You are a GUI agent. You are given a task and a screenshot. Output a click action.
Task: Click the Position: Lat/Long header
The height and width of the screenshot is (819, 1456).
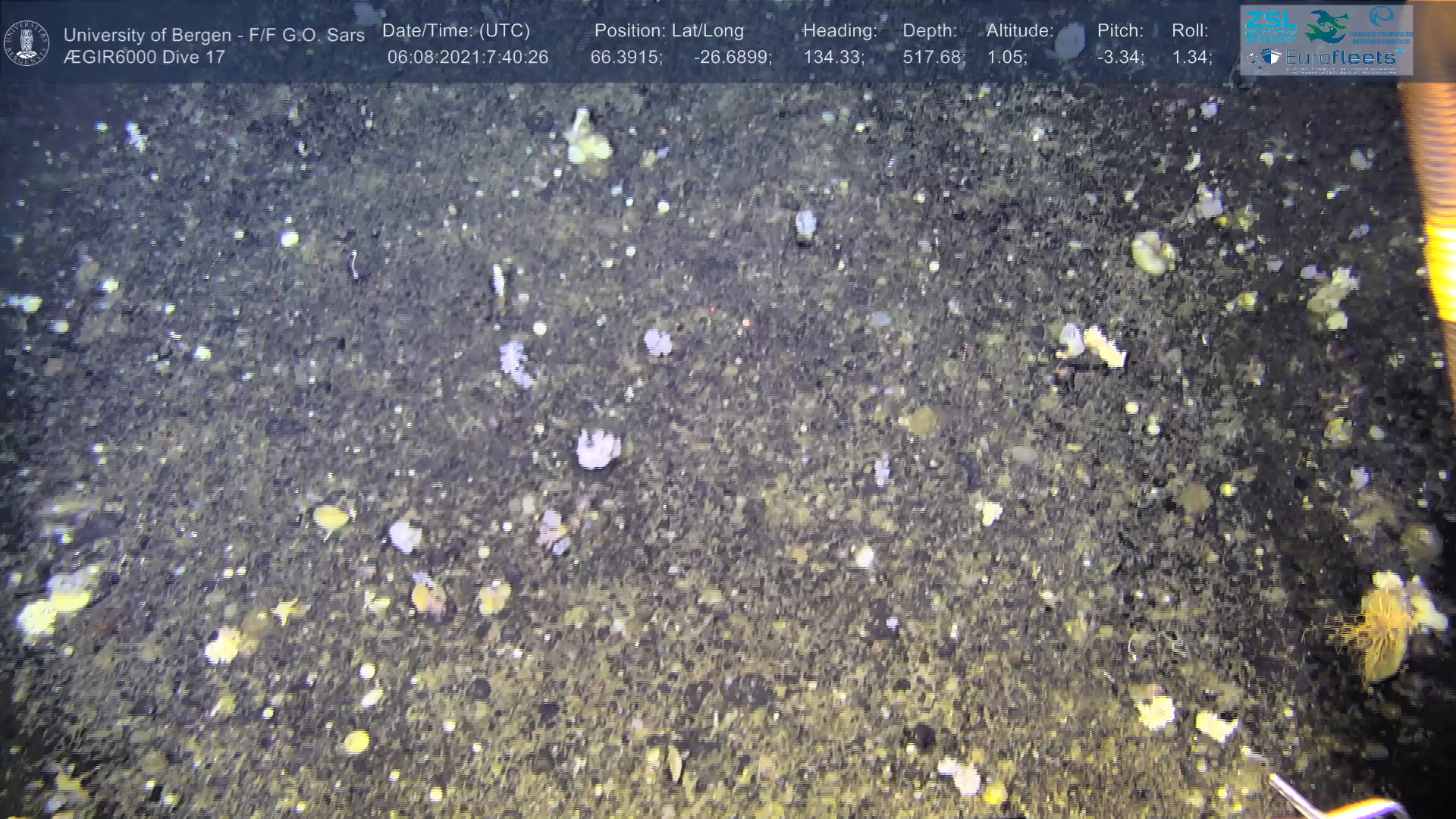[x=669, y=31]
